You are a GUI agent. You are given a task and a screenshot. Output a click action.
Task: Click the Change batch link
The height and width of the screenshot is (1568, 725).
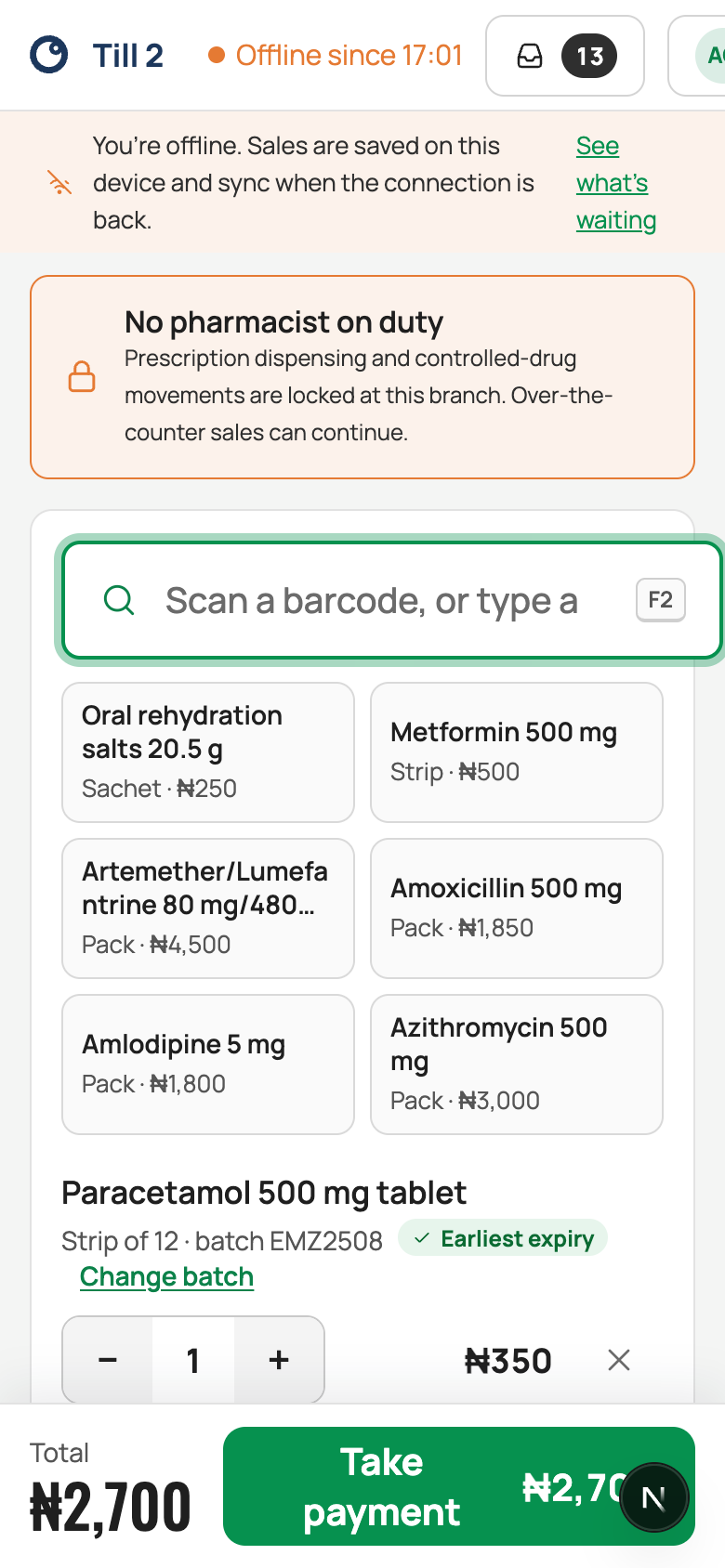pyautogui.click(x=166, y=1276)
